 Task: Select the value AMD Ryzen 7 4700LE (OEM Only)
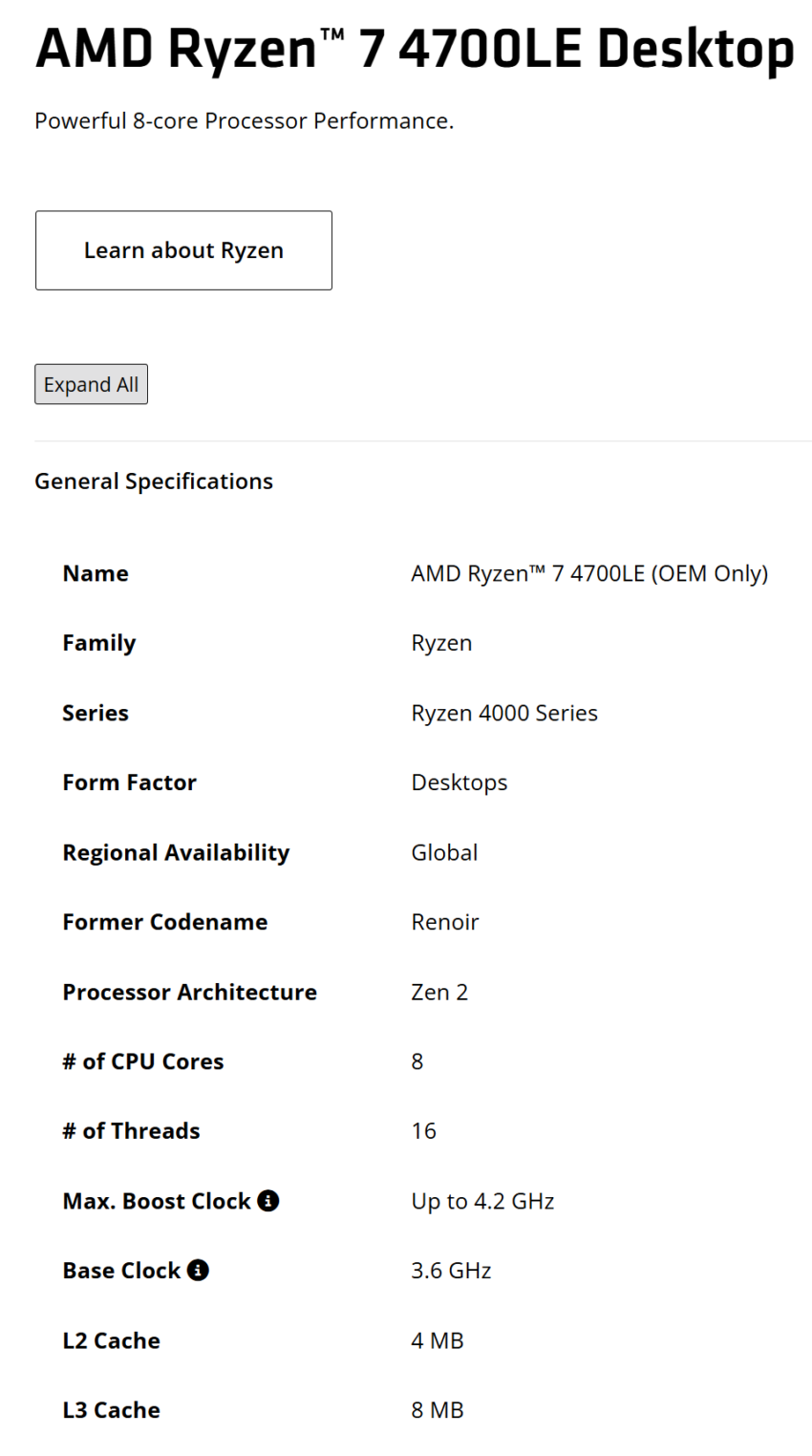coord(589,573)
